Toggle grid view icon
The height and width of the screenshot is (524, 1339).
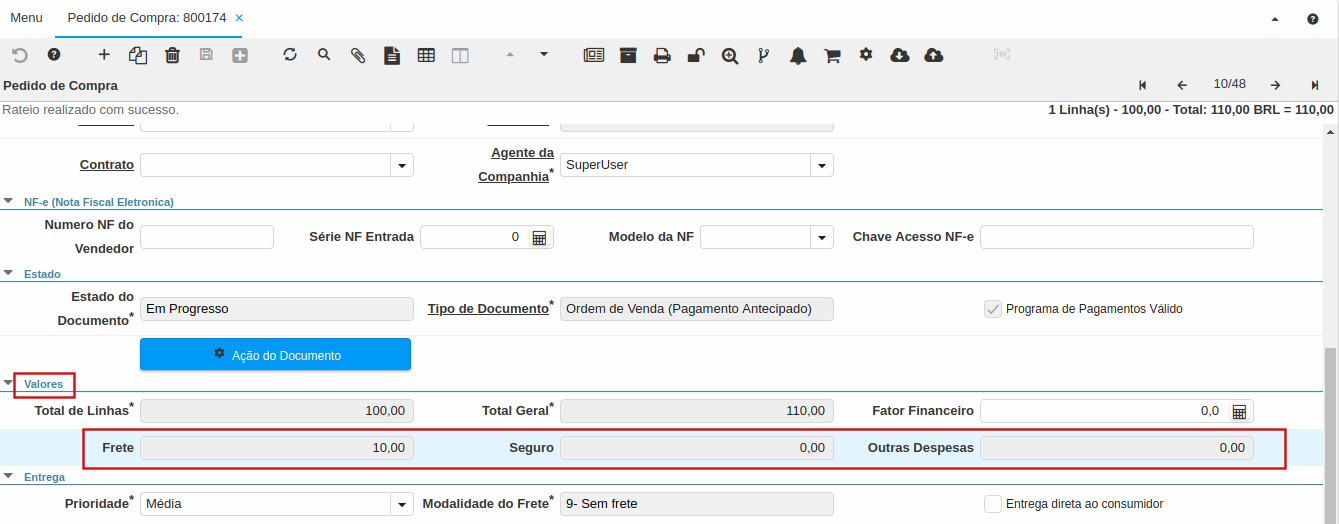click(426, 55)
